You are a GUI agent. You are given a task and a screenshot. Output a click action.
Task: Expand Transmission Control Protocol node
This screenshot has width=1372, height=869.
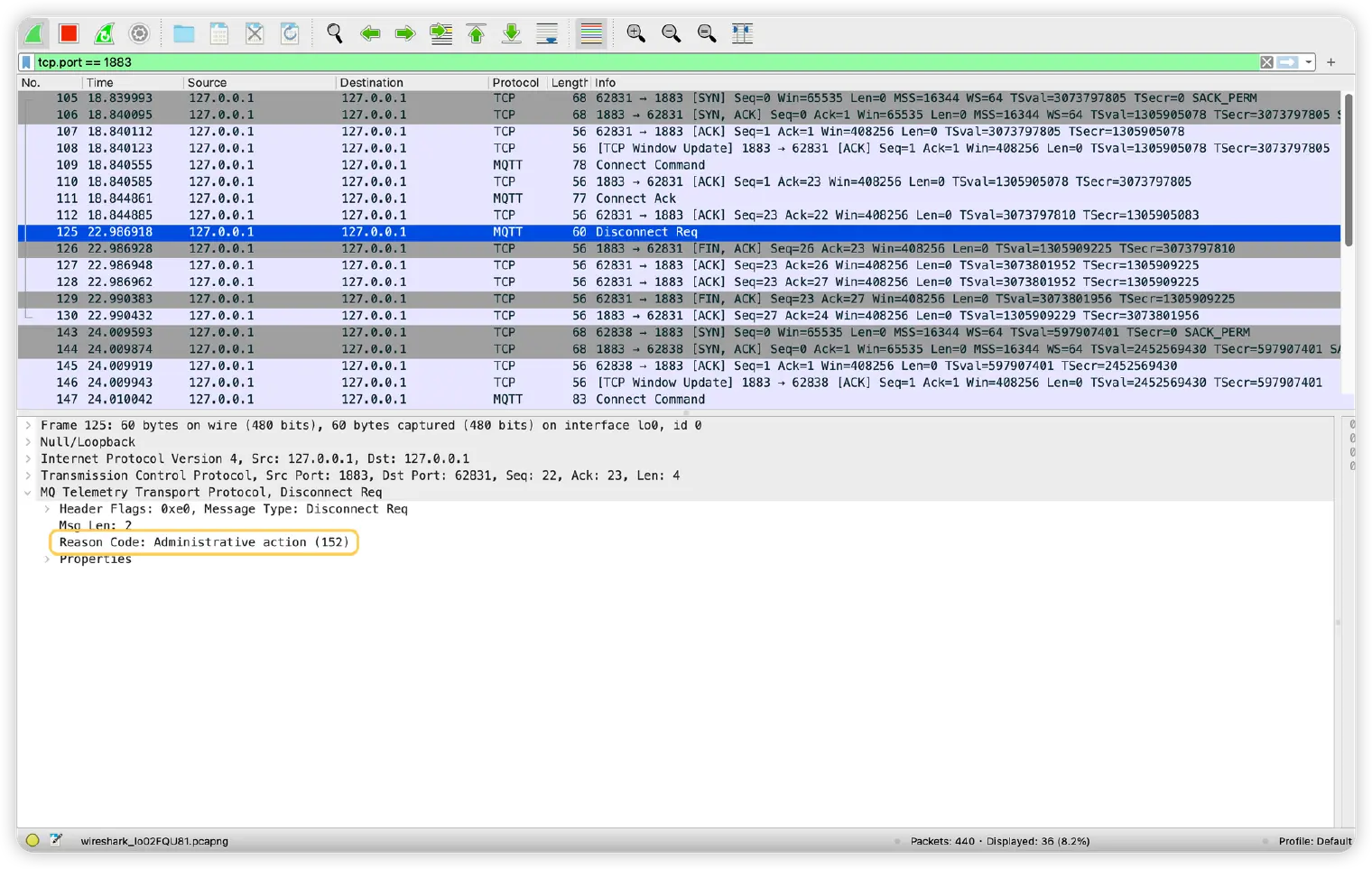[28, 476]
